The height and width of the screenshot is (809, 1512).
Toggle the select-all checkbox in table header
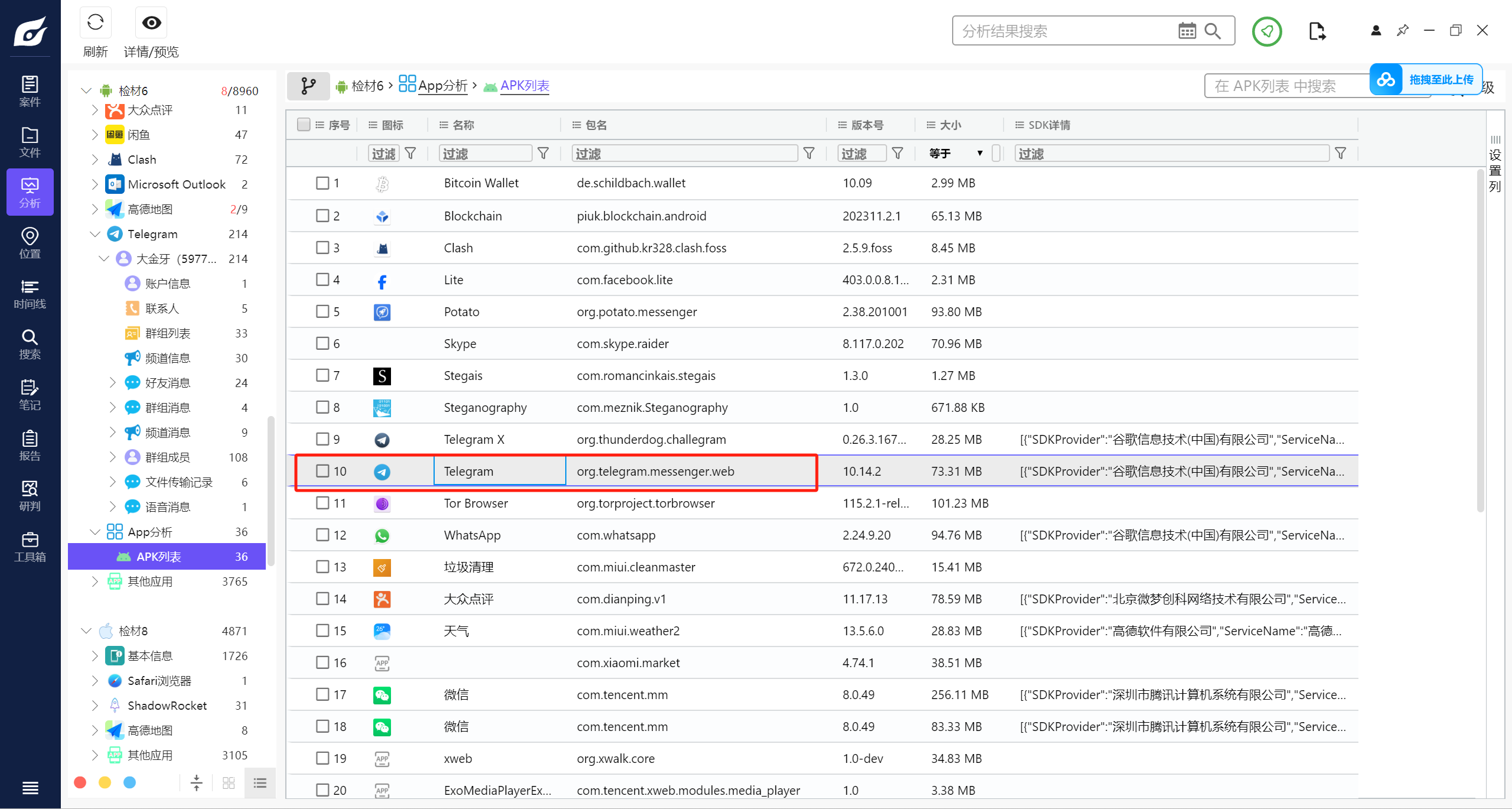304,125
